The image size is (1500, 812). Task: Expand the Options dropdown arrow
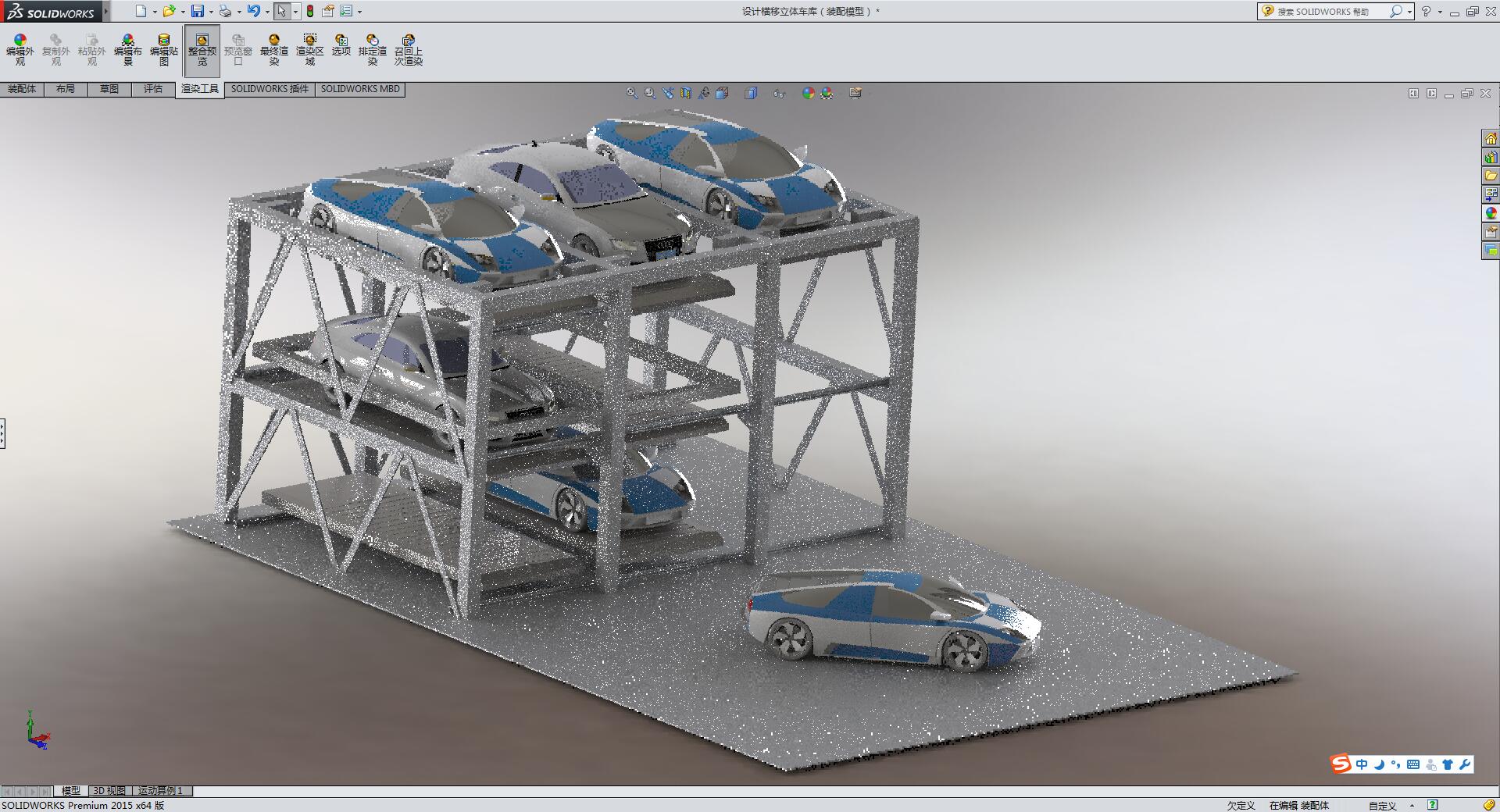pos(359,12)
